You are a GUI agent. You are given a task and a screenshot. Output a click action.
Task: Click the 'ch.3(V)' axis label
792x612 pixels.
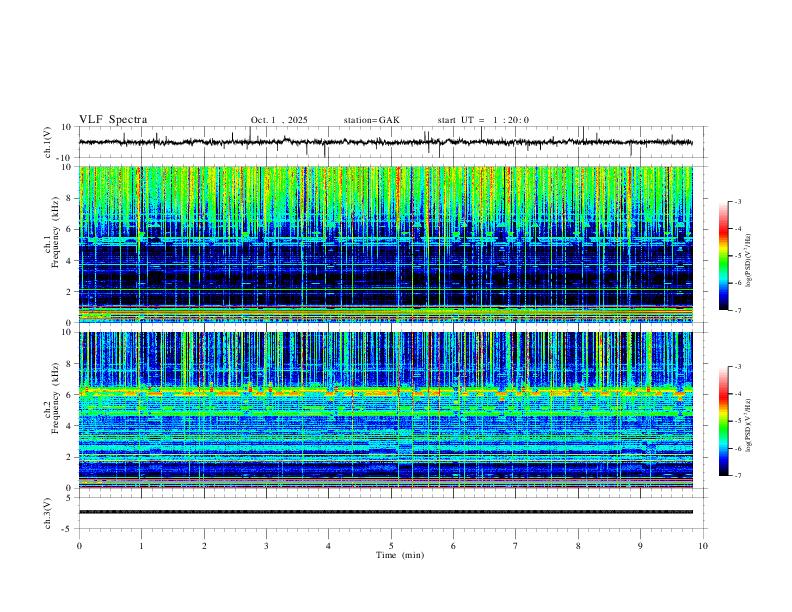click(48, 513)
